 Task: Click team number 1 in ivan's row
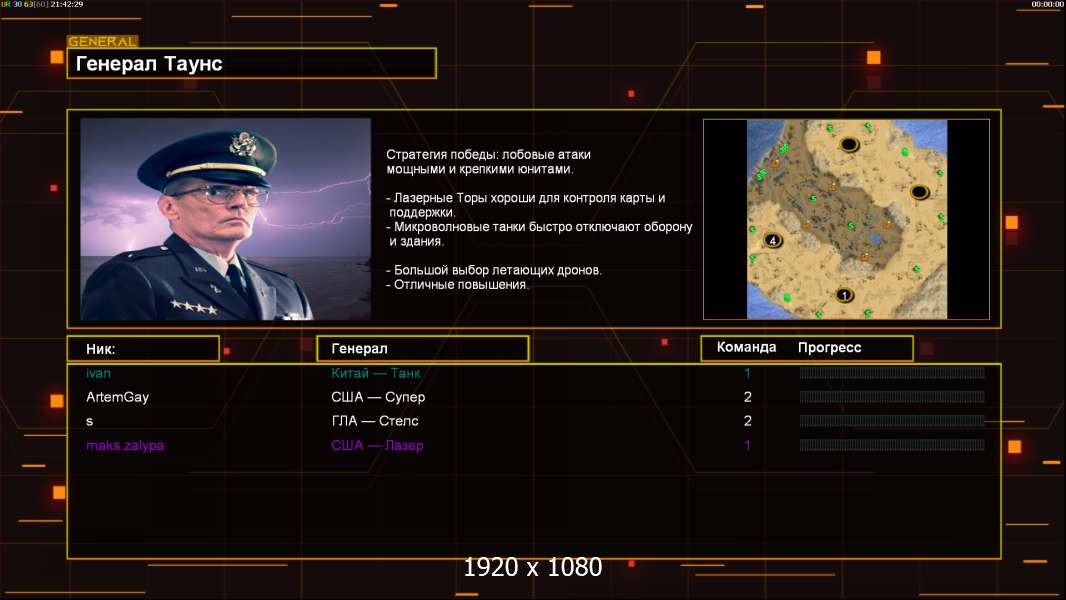(x=747, y=373)
